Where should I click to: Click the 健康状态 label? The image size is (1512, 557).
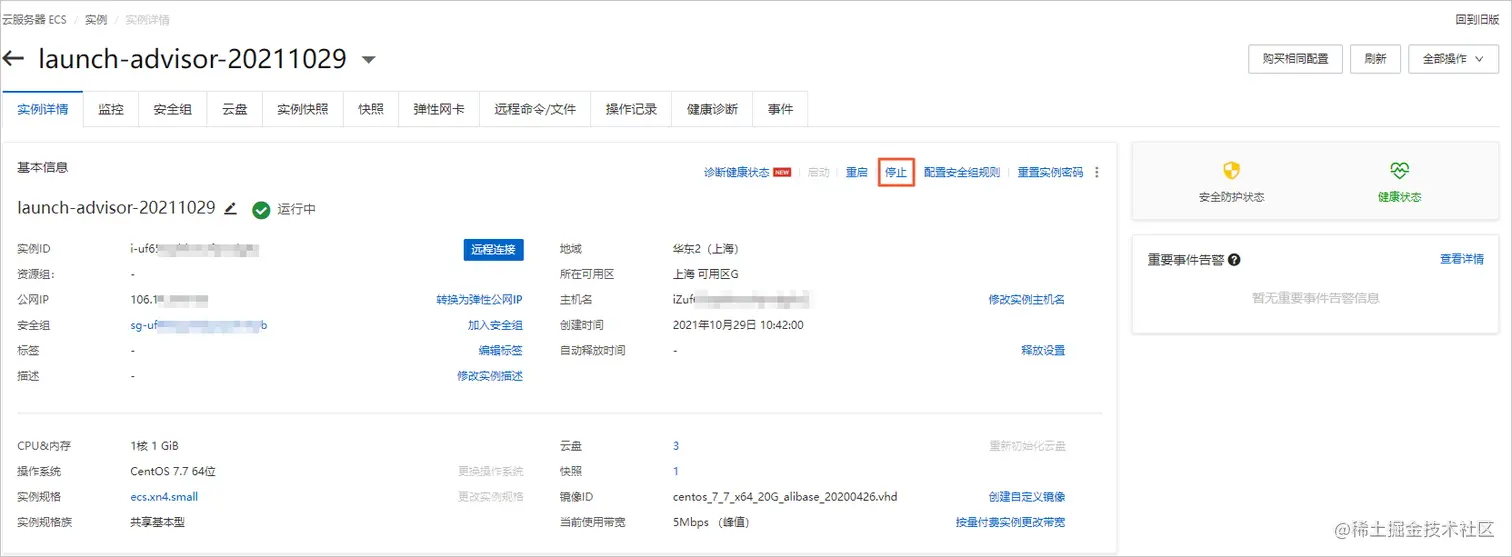[1399, 197]
